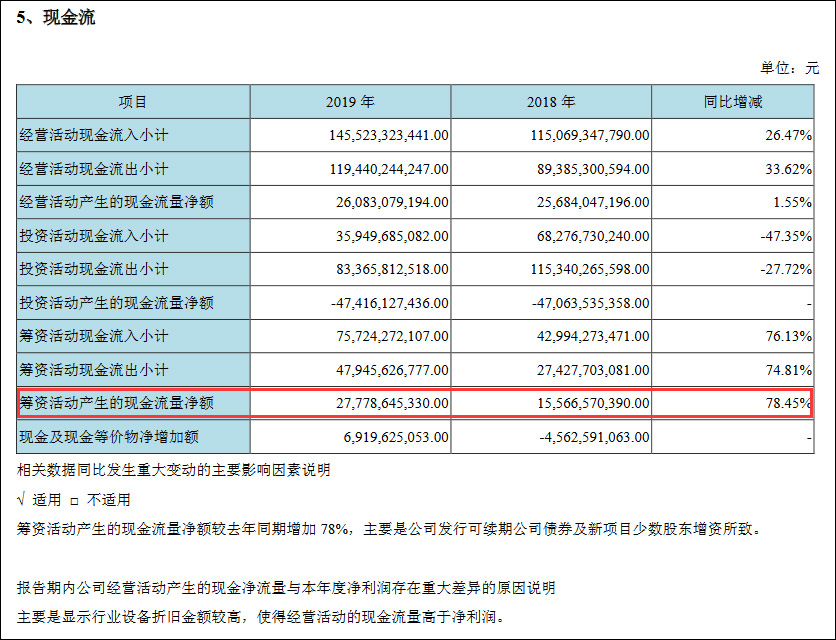This screenshot has width=836, height=640.
Task: Click cell value 145,523,323,441.00
Action: (x=389, y=135)
